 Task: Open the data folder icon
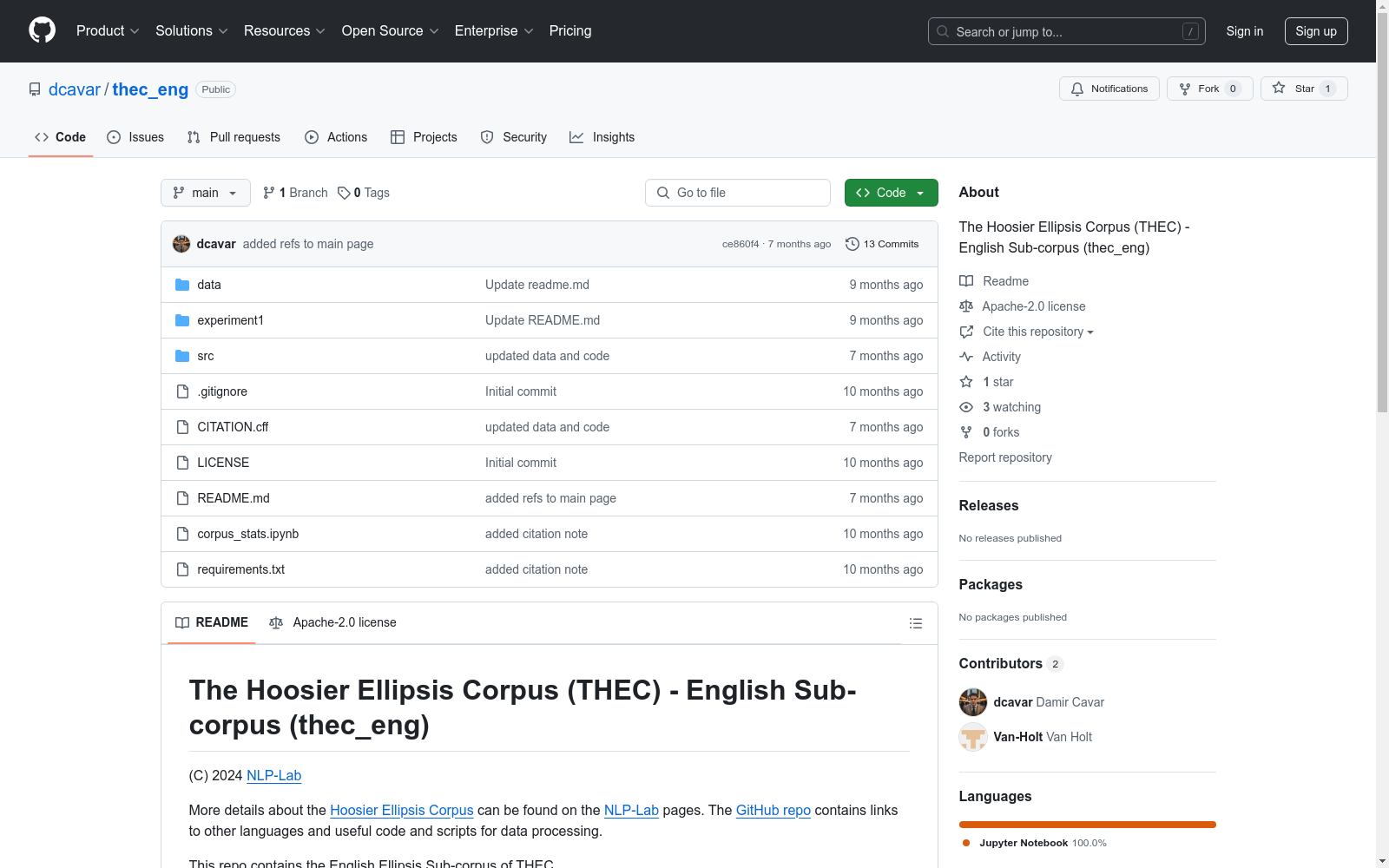[x=182, y=285]
